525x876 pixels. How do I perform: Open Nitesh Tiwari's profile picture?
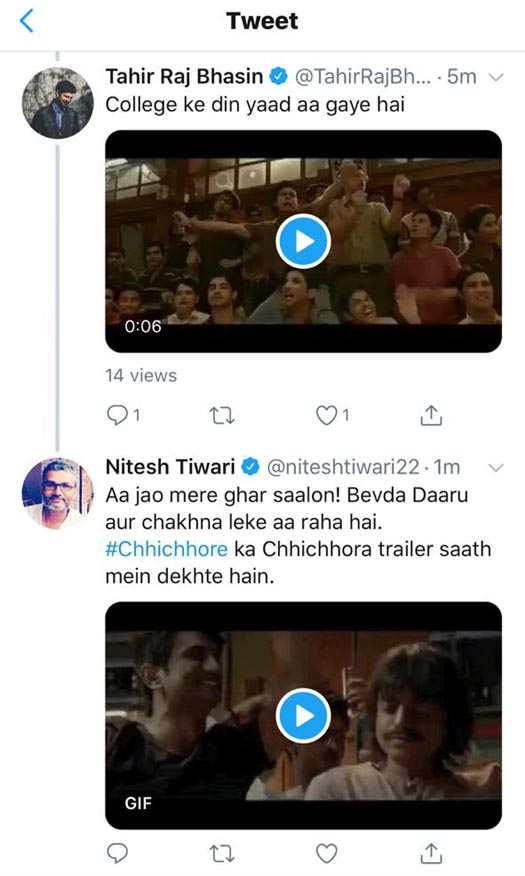(x=58, y=493)
